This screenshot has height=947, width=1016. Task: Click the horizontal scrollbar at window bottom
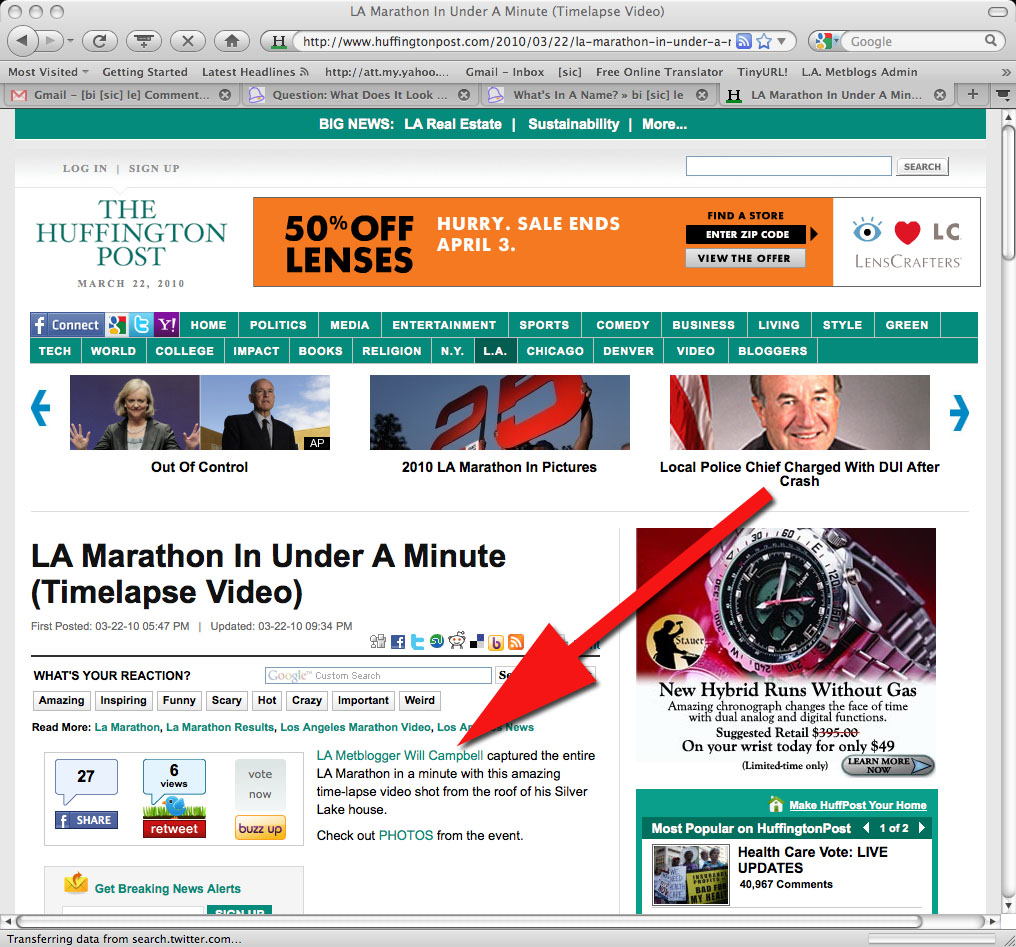[469, 920]
